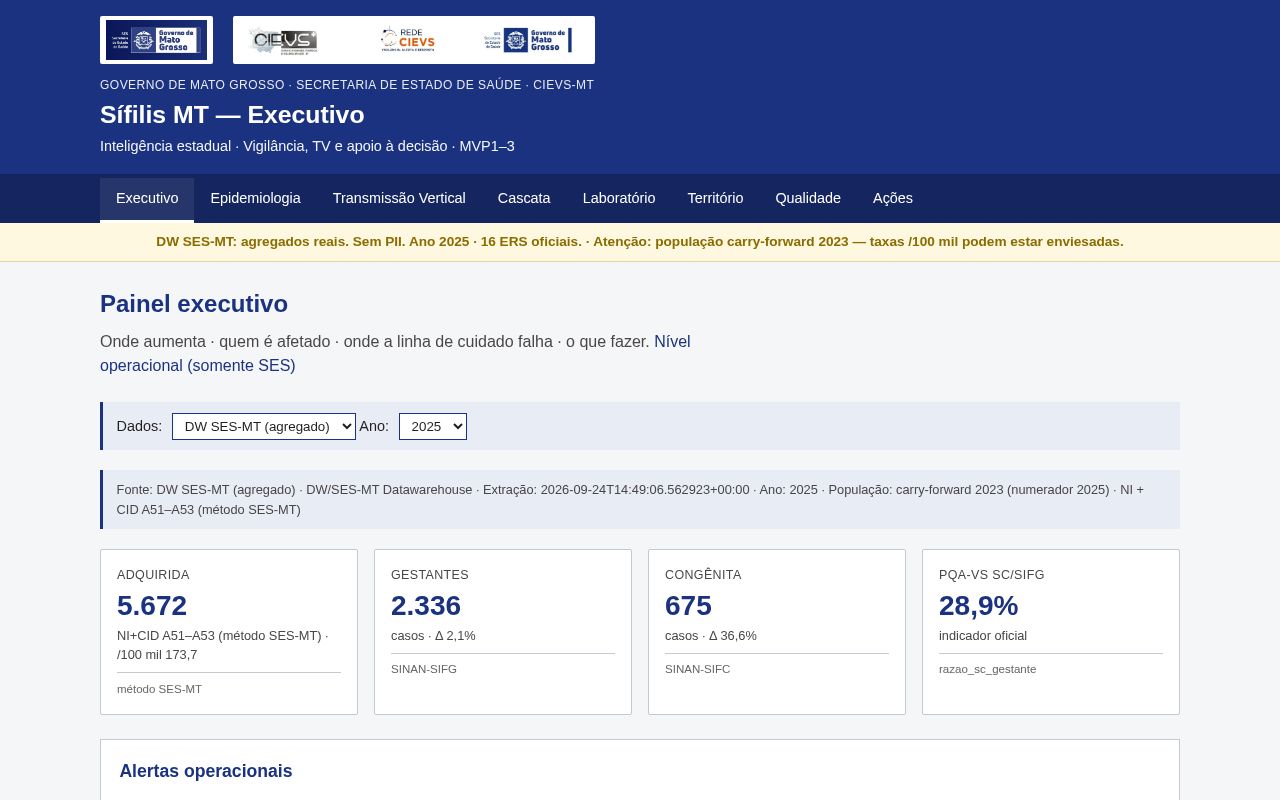Viewport: 1280px width, 800px height.
Task: Click the Sífilis MT — Executivo title
Action: click(232, 115)
